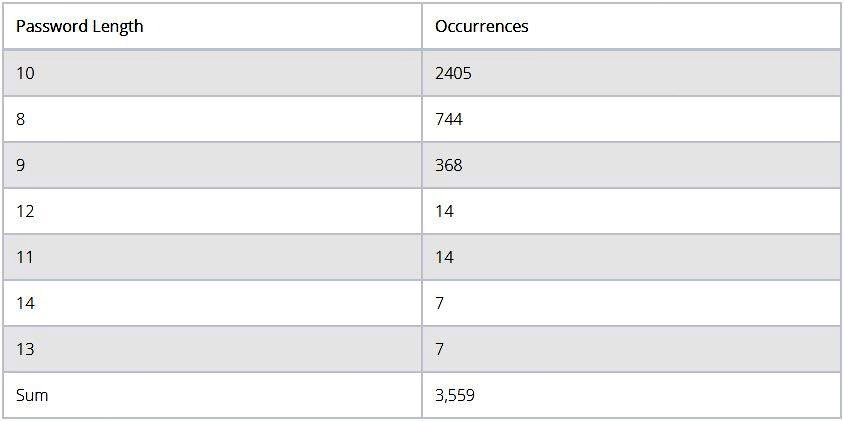Select the password length 12 cell
The height and width of the screenshot is (421, 844).
212,211
